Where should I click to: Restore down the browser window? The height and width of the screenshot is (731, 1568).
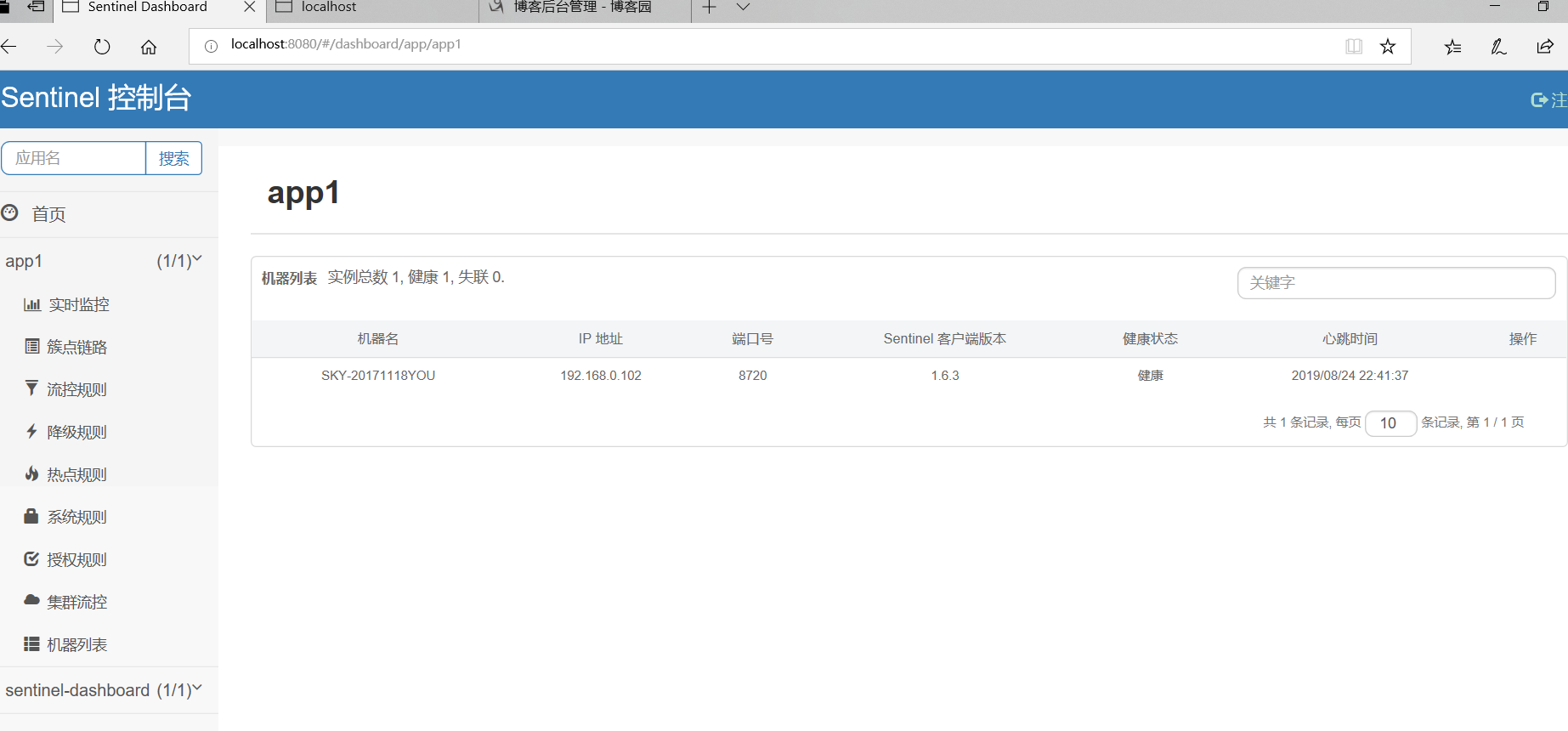point(1543,6)
